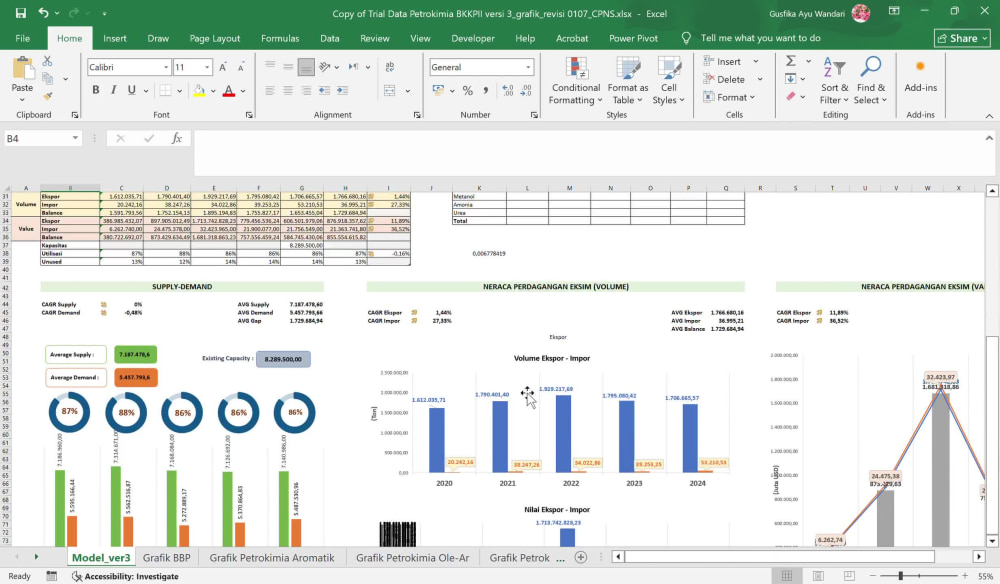Click the zoom slider handle
Screen dimensions: 1000x584
pyautogui.click(x=901, y=576)
